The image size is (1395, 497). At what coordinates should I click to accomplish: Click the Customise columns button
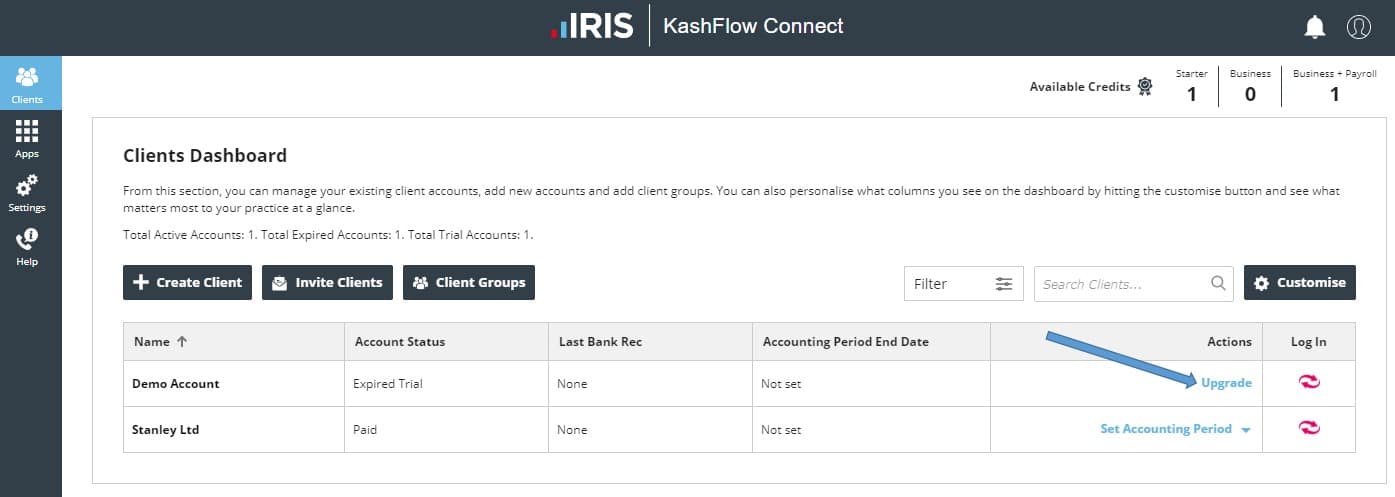click(1299, 282)
